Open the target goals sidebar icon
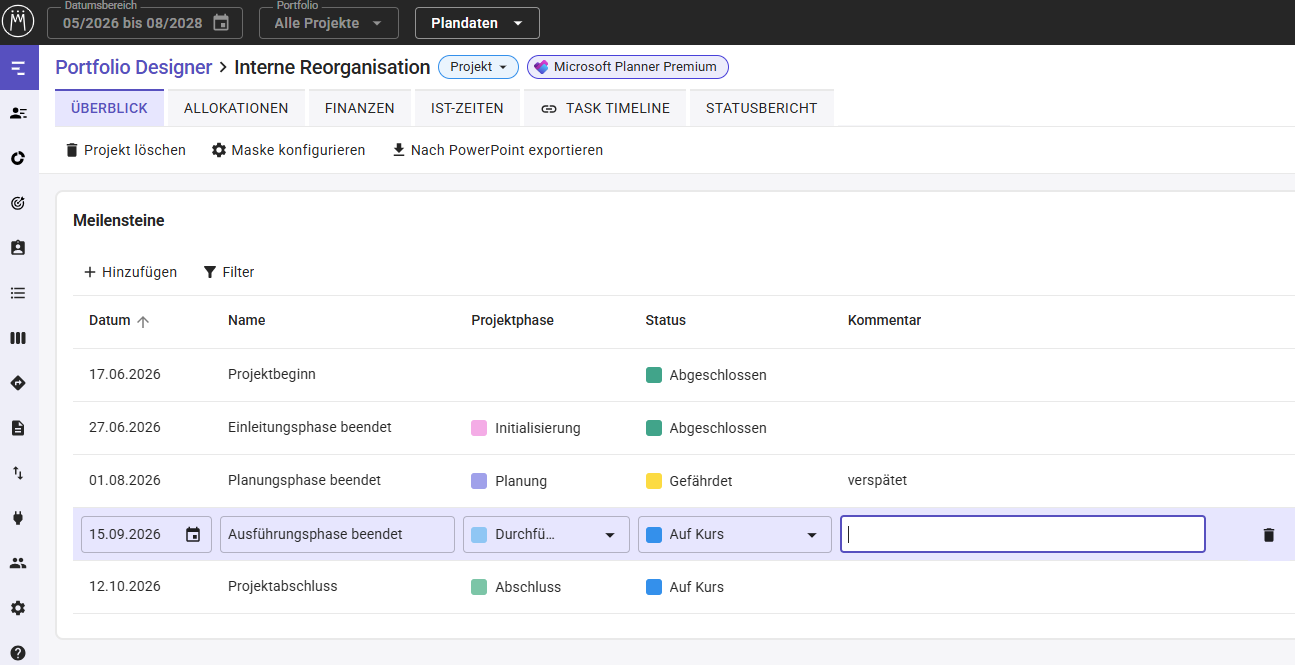Image resolution: width=1295 pixels, height=665 pixels. click(18, 203)
